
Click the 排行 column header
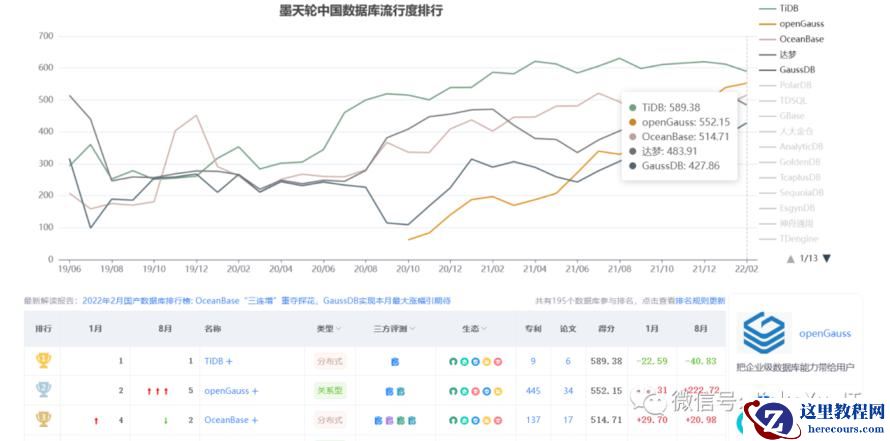[44, 329]
